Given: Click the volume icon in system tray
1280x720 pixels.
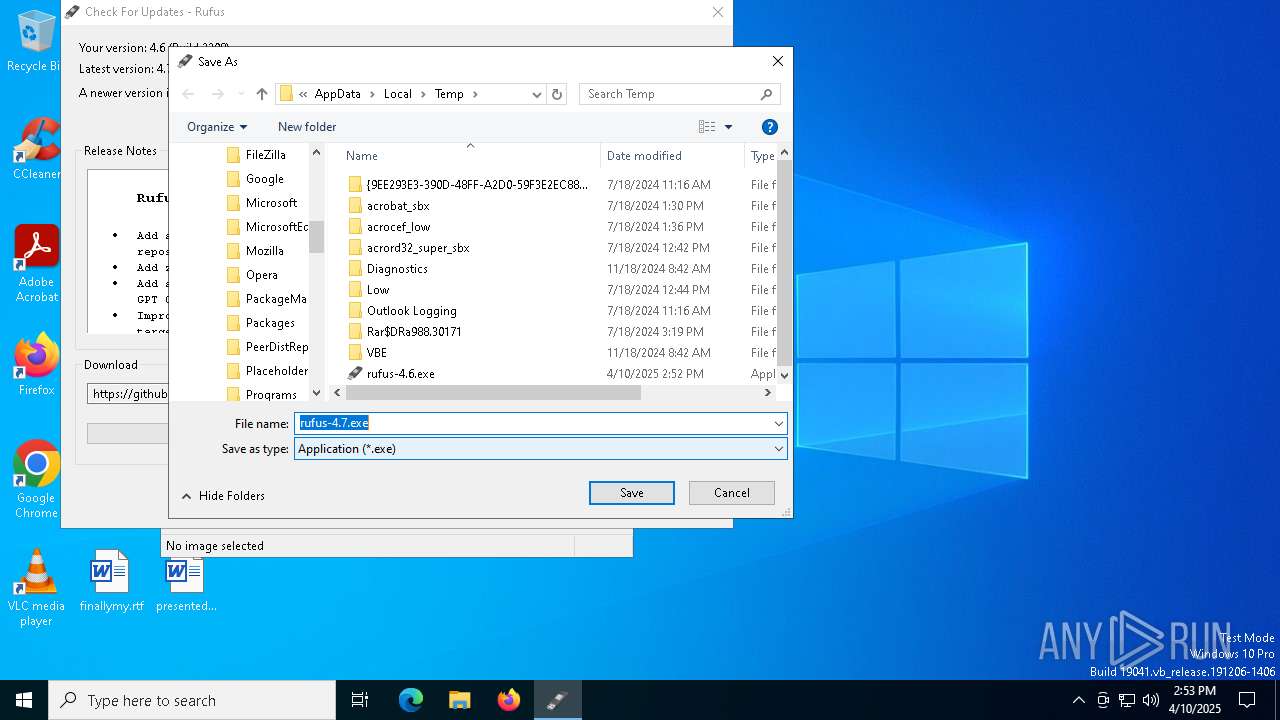Looking at the screenshot, I should (1151, 700).
